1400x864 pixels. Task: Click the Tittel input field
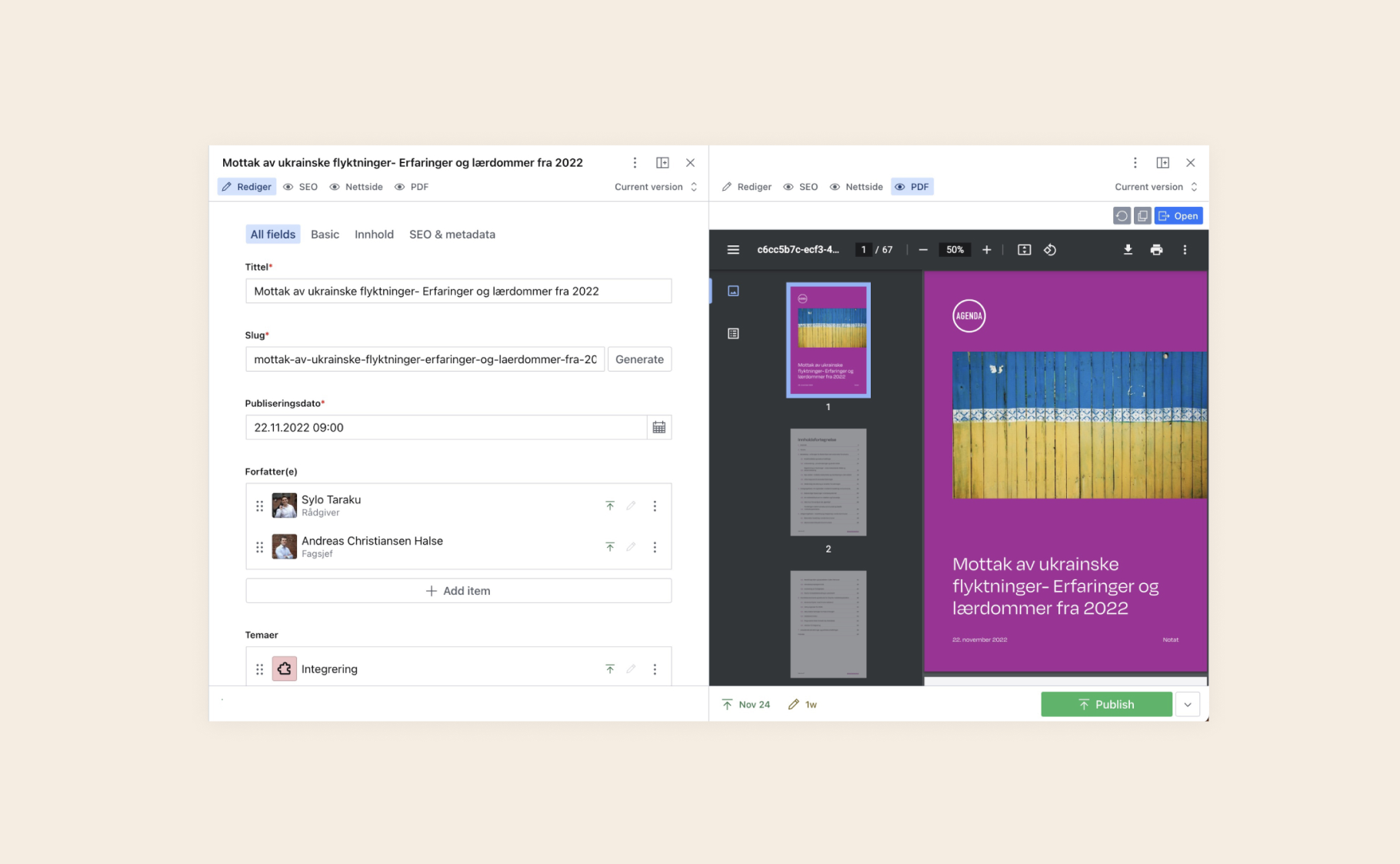pos(458,291)
